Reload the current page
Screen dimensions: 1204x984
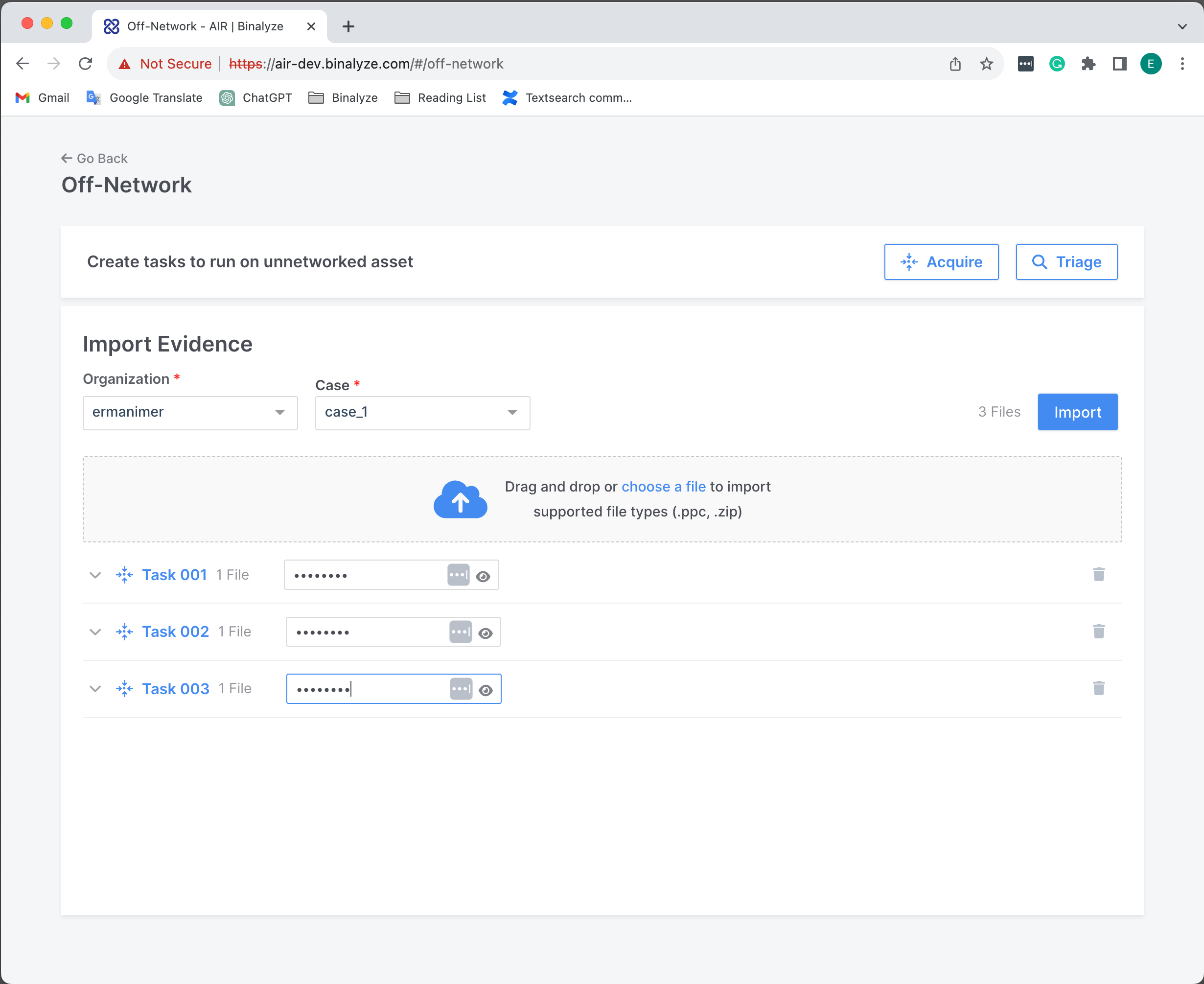(86, 64)
